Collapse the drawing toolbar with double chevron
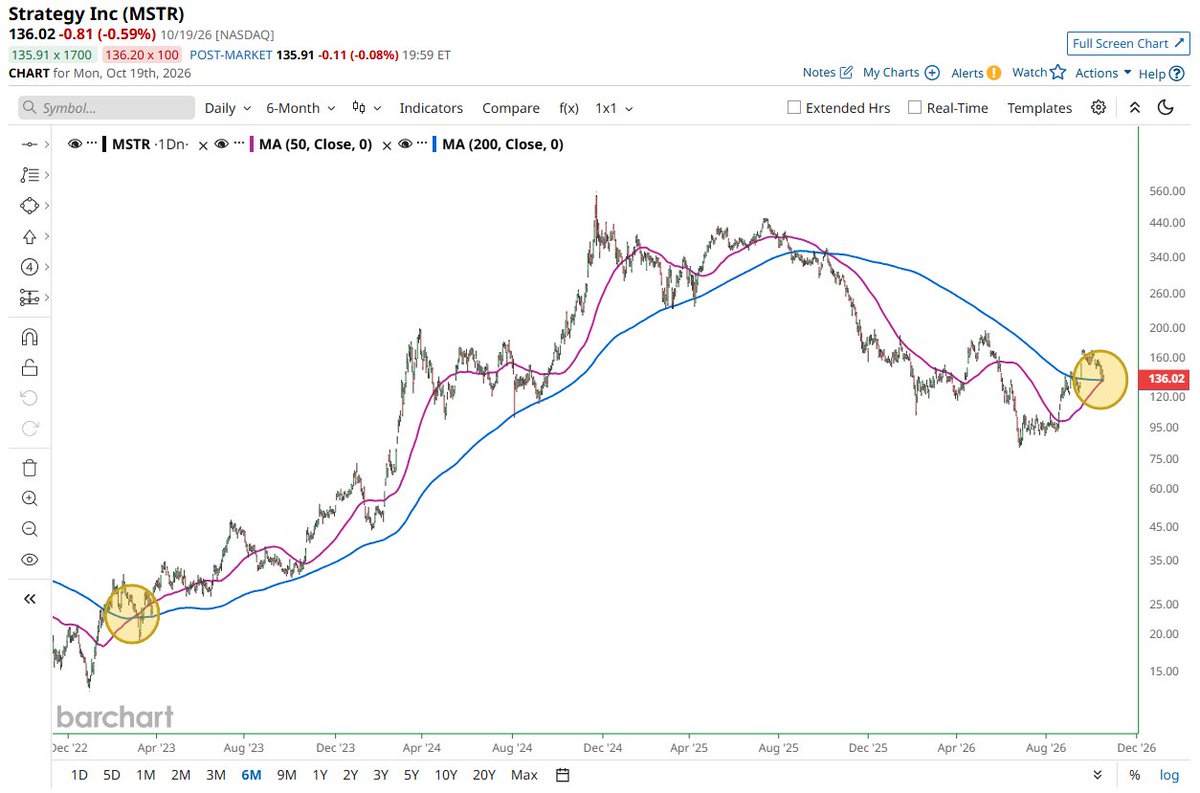Viewport: 1200px width, 793px height. tap(29, 599)
